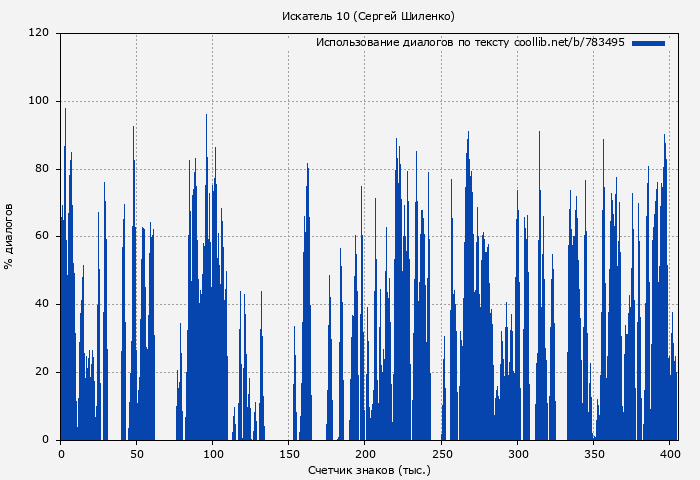
Task: Click the x-axis tick label 200
Action: click(x=365, y=454)
